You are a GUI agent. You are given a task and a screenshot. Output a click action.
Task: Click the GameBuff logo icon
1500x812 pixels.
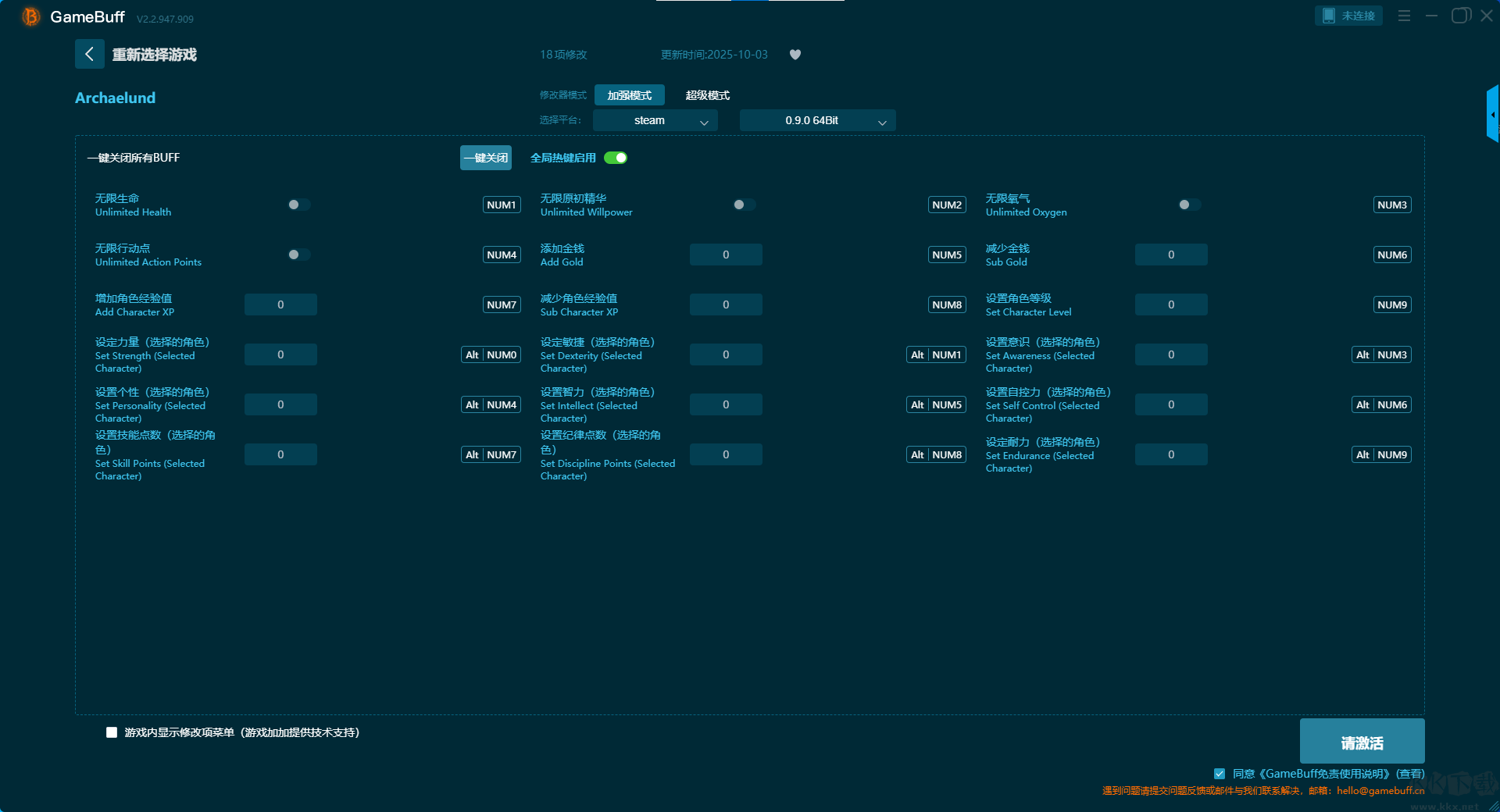[30, 16]
